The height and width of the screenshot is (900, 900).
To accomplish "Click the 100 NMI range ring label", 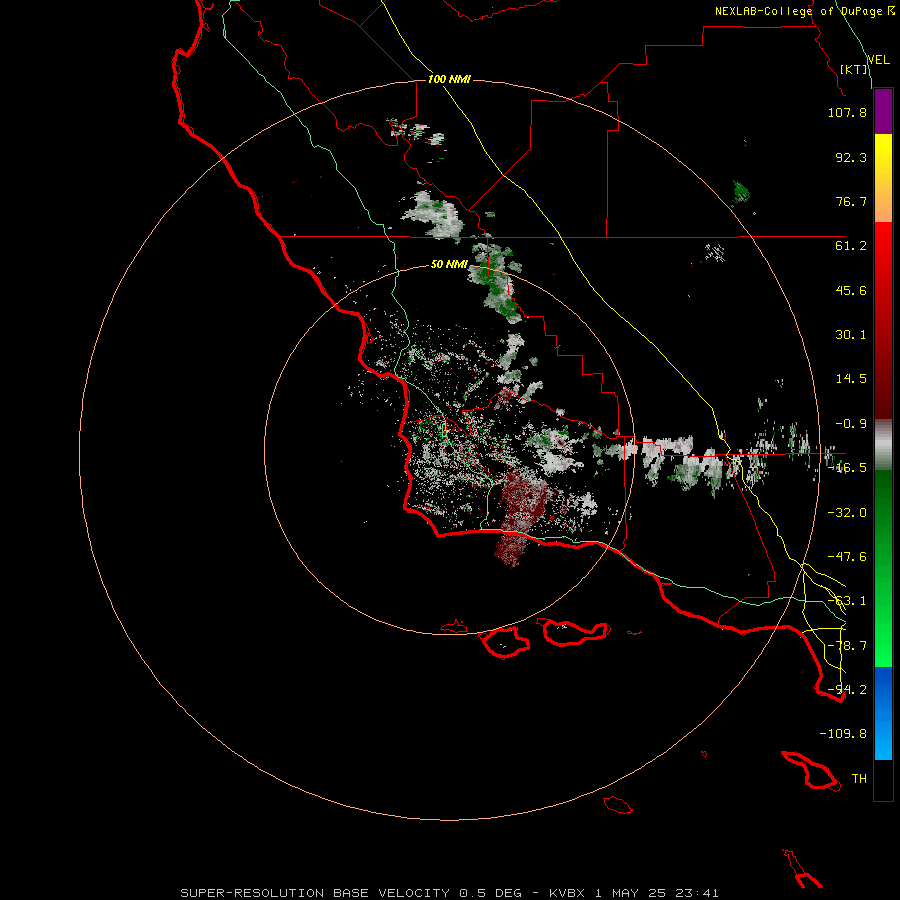I will pyautogui.click(x=449, y=79).
